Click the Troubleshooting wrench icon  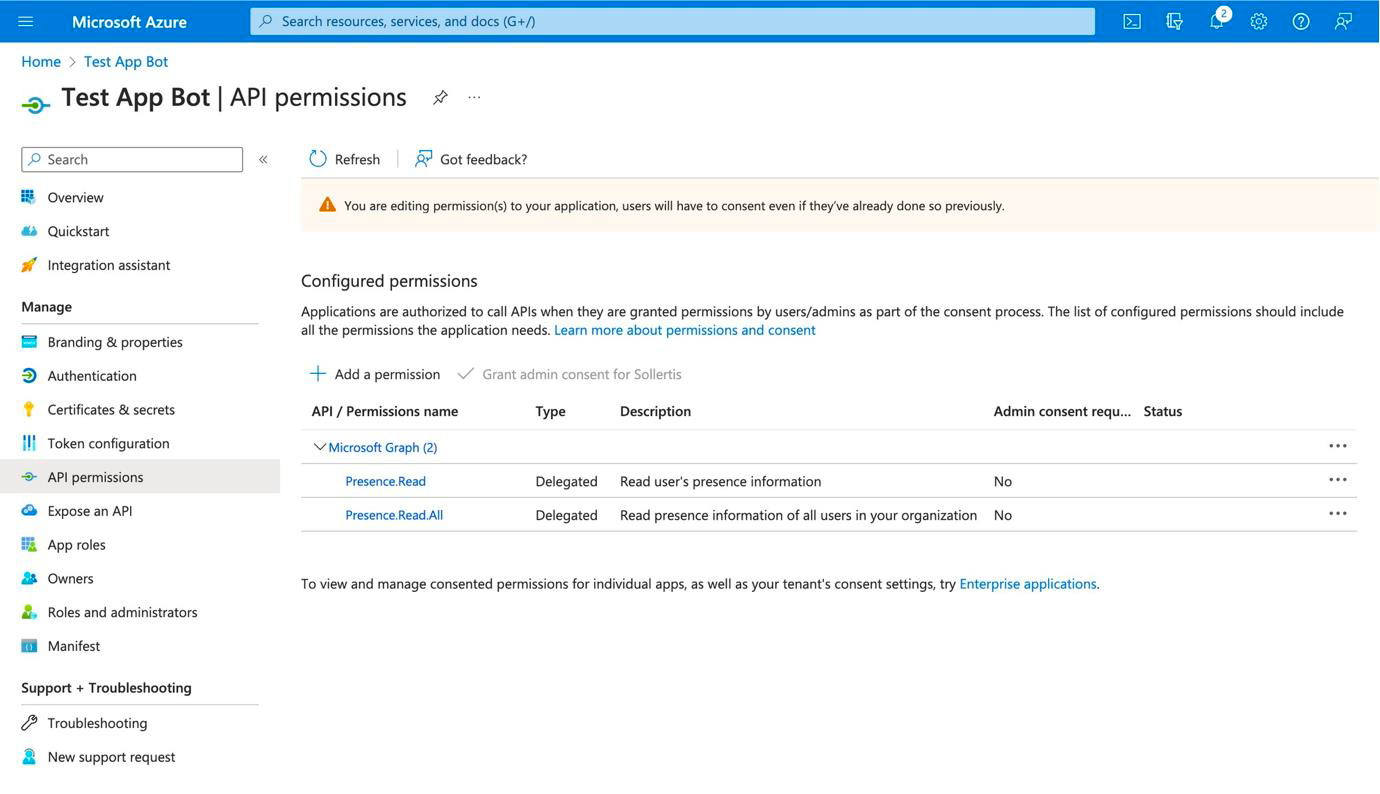coord(28,723)
